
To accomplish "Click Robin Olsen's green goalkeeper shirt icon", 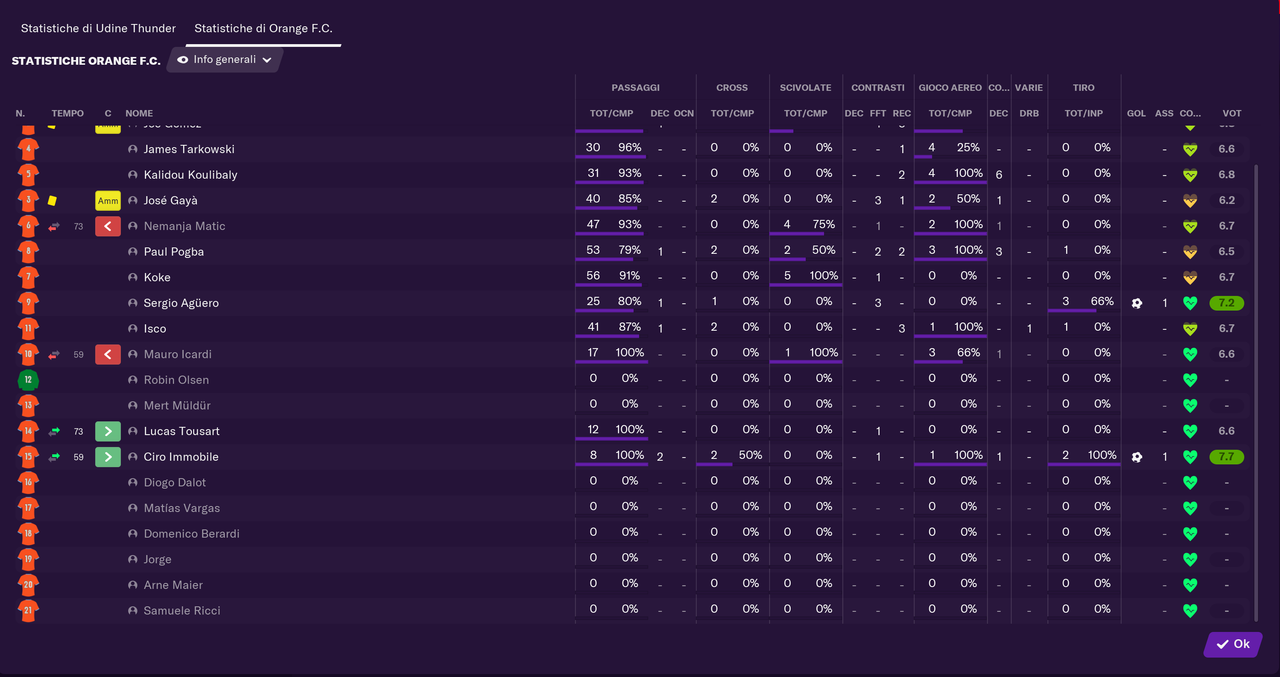I will point(28,380).
